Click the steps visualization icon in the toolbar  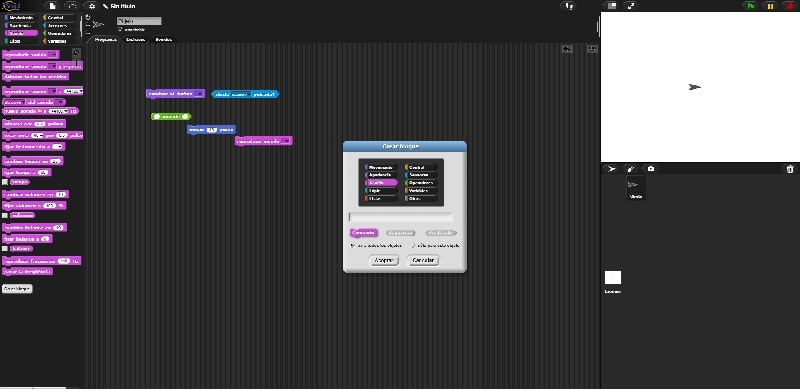point(569,6)
